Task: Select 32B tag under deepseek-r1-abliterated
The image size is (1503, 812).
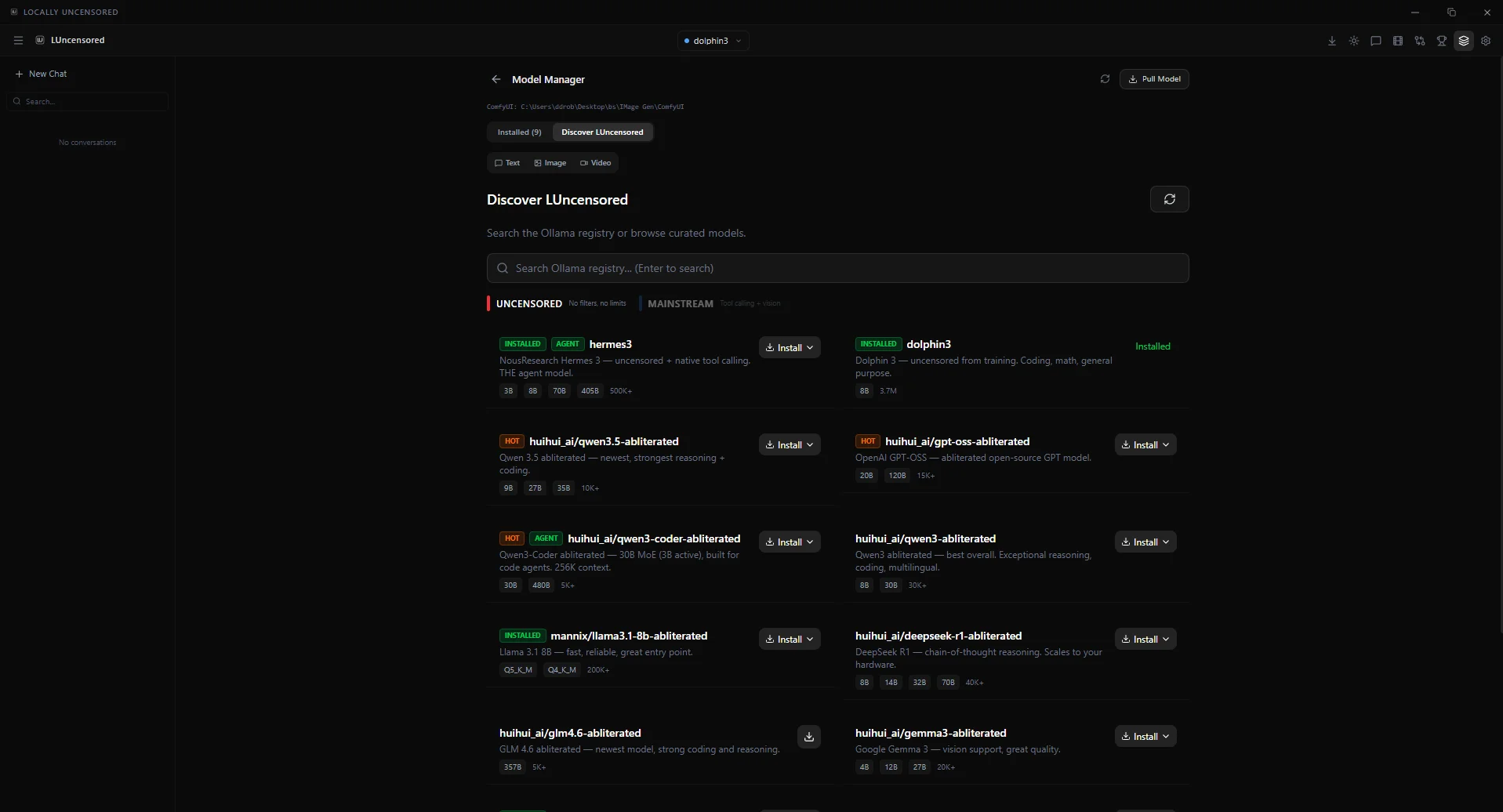Action: [920, 682]
